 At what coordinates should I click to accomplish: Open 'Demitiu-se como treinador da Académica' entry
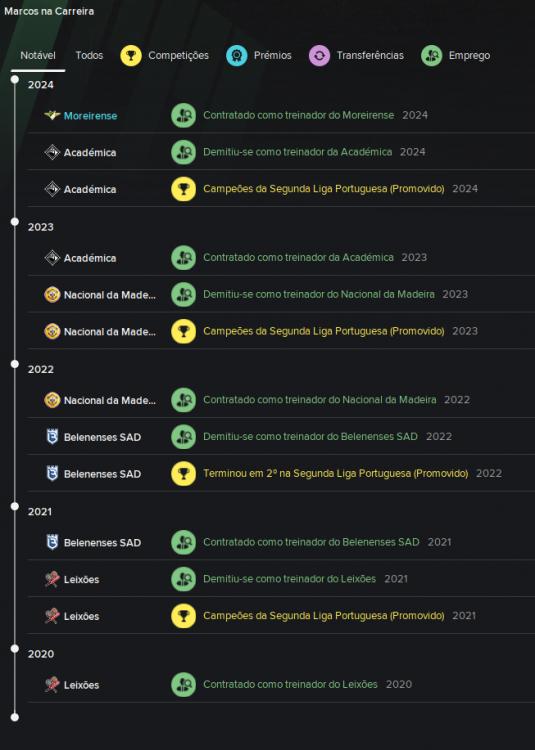coord(297,152)
